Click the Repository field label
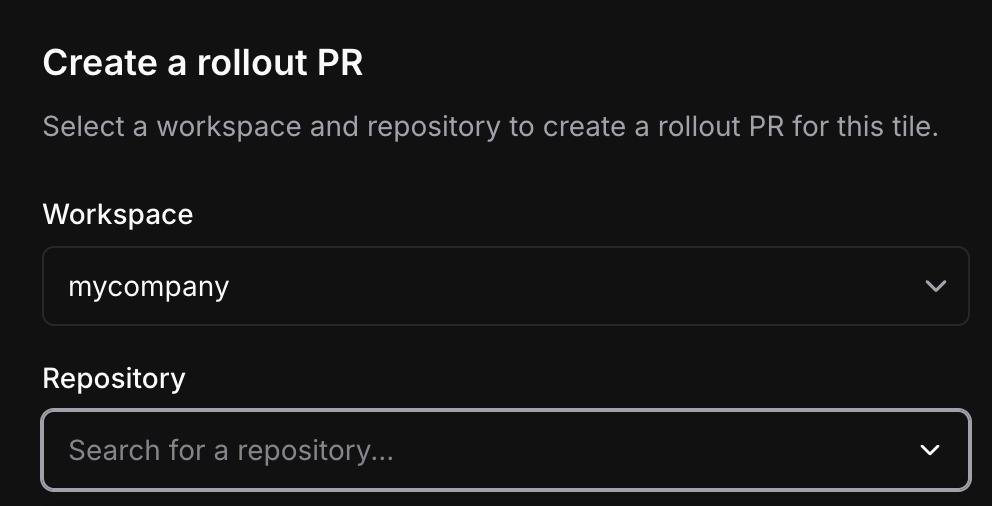Screen dimensions: 992x506 pyautogui.click(x=114, y=378)
